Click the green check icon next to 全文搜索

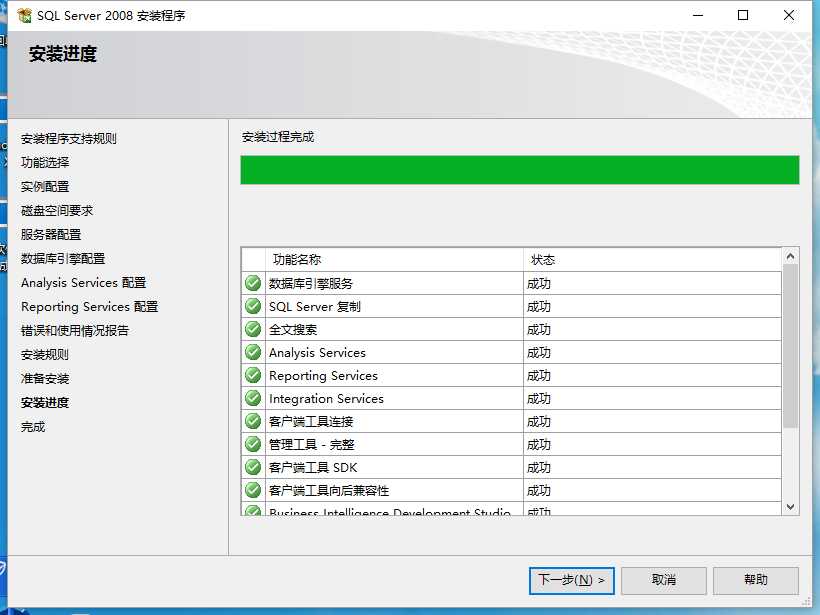pos(253,329)
